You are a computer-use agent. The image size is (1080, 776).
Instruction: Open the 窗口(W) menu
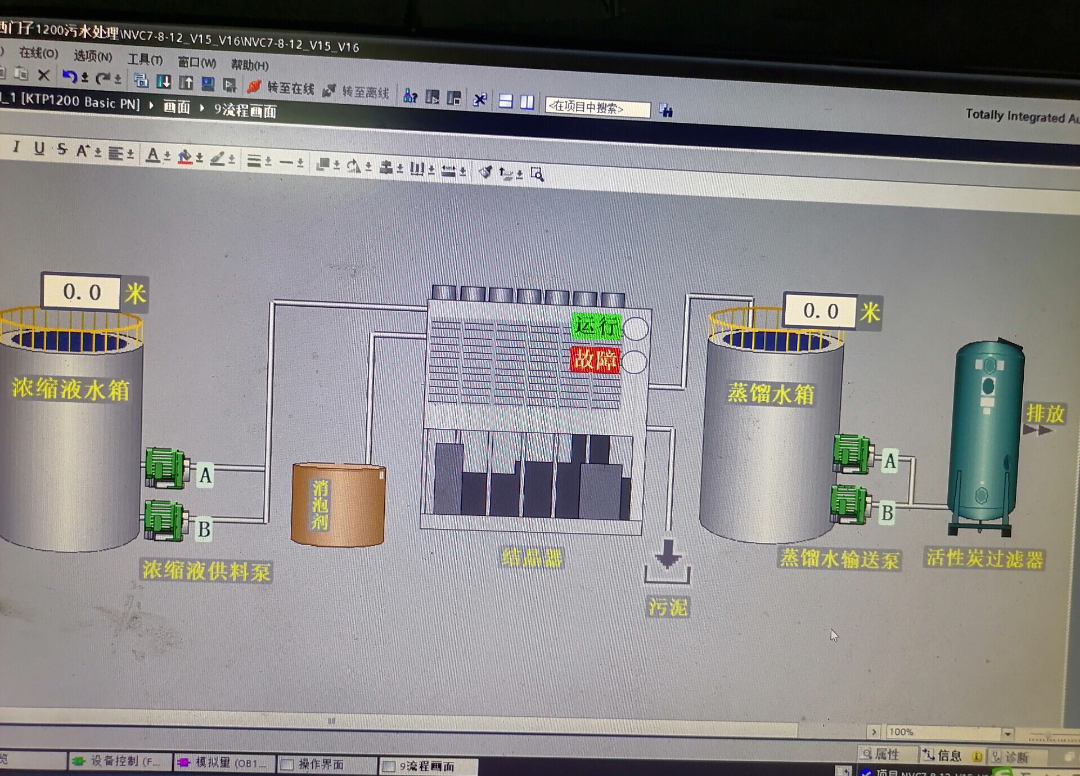tap(197, 62)
